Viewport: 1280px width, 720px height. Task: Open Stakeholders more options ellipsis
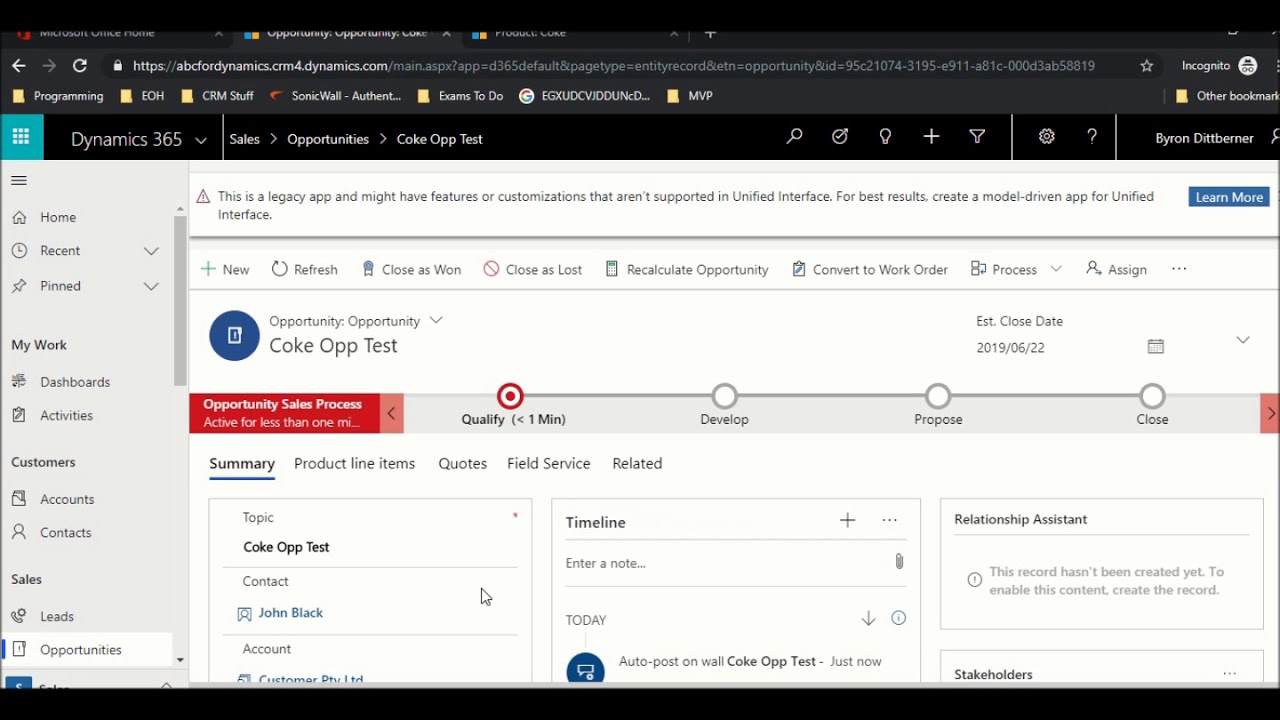click(x=1230, y=674)
